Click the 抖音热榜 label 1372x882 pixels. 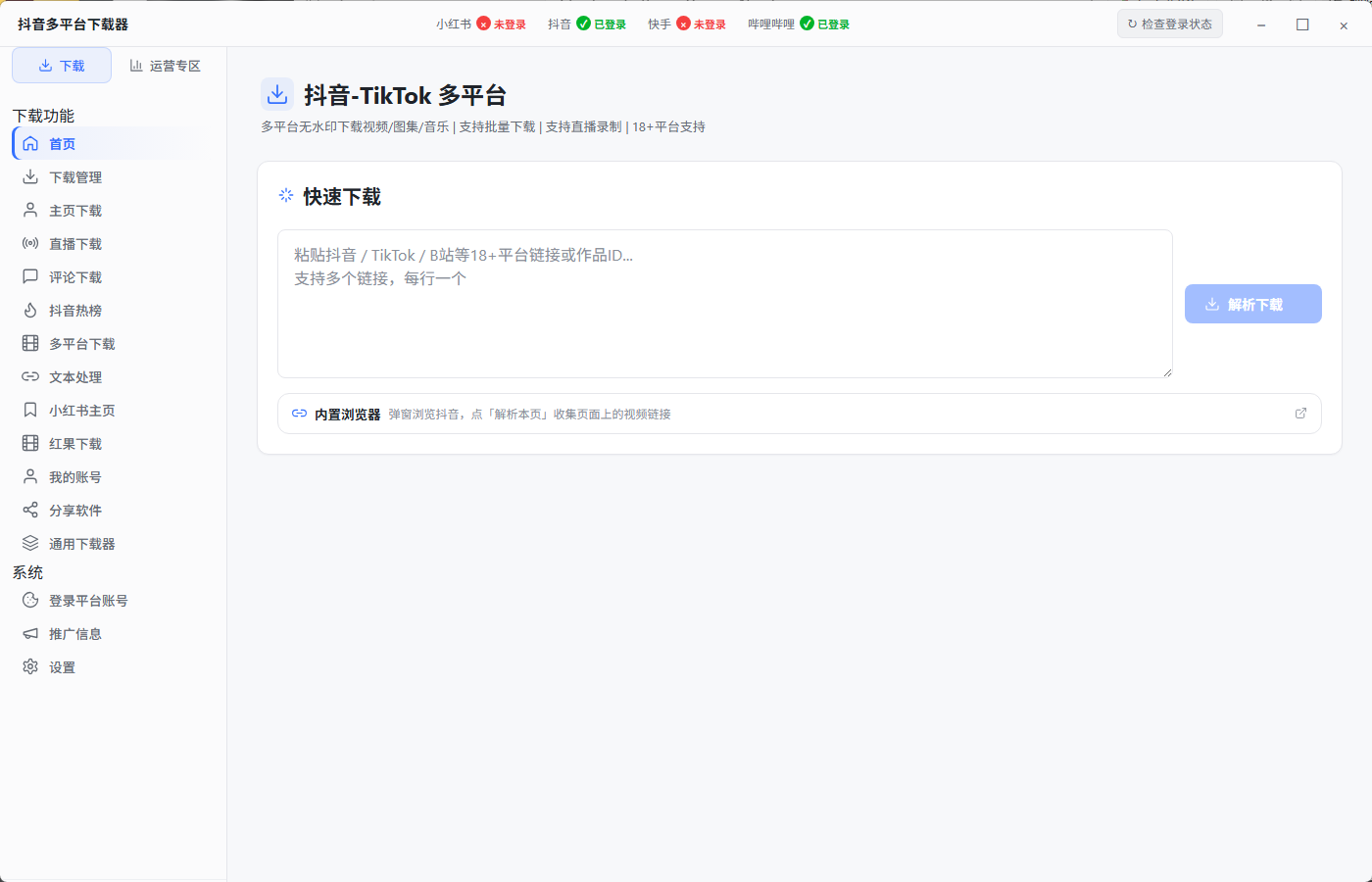pyautogui.click(x=75, y=311)
